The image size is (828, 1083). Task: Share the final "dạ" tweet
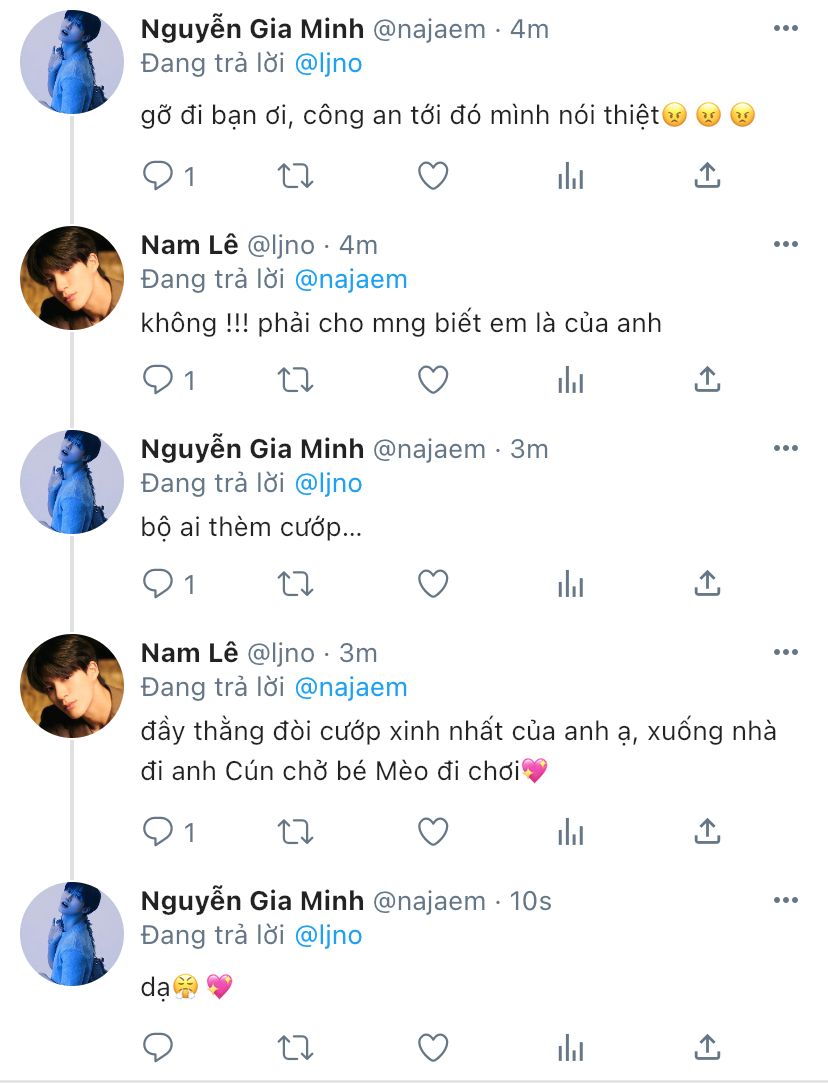[x=707, y=1047]
